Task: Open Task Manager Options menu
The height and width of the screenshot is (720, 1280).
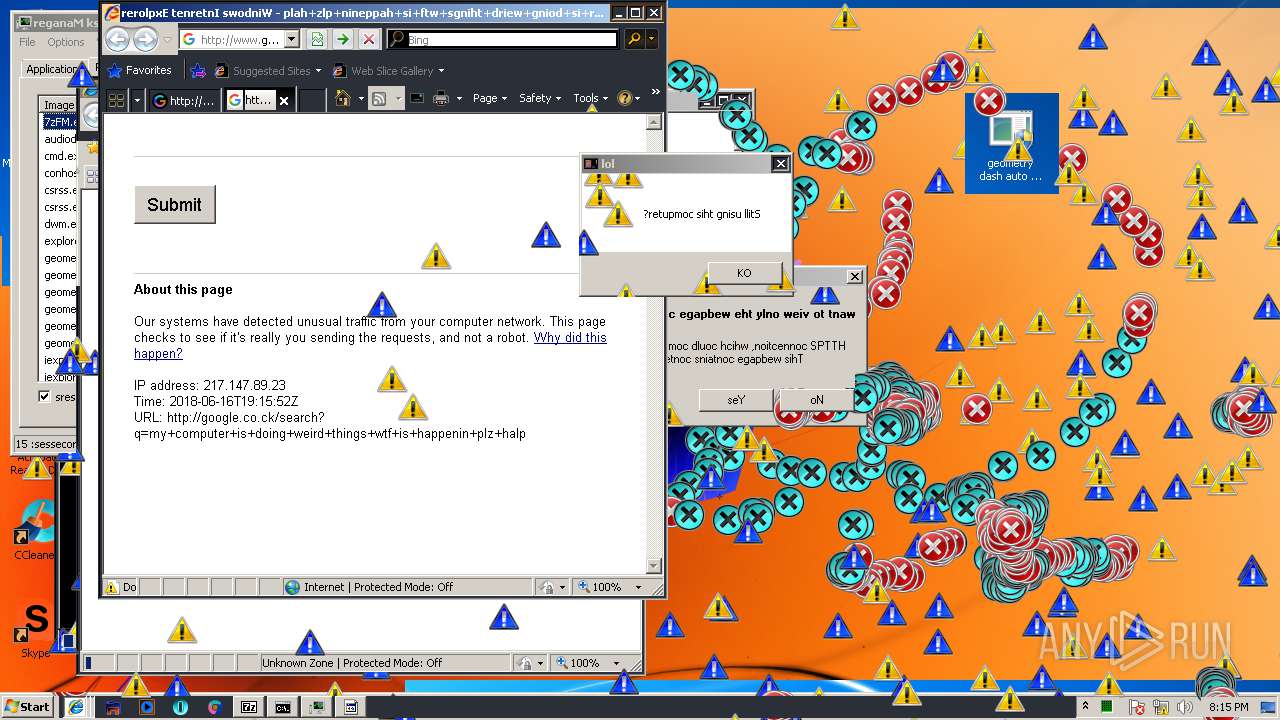Action: coord(66,42)
